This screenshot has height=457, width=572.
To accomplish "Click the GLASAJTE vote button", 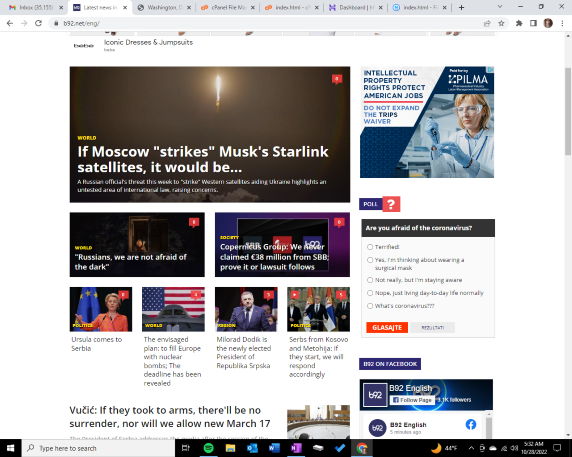I will tap(387, 328).
